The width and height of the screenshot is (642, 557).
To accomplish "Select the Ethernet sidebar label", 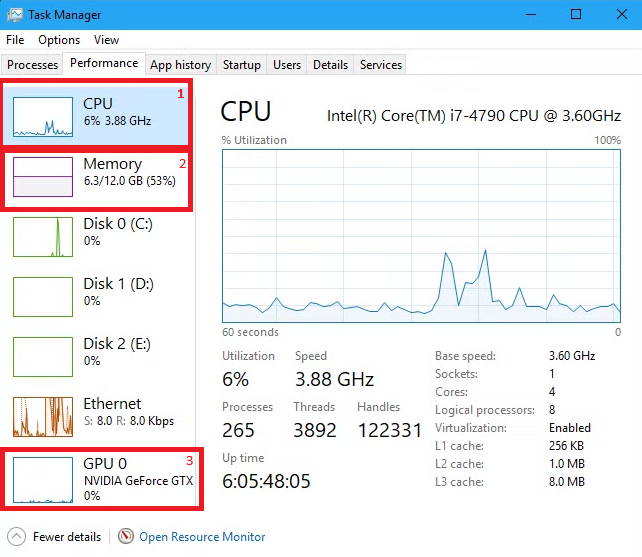I will pos(112,404).
